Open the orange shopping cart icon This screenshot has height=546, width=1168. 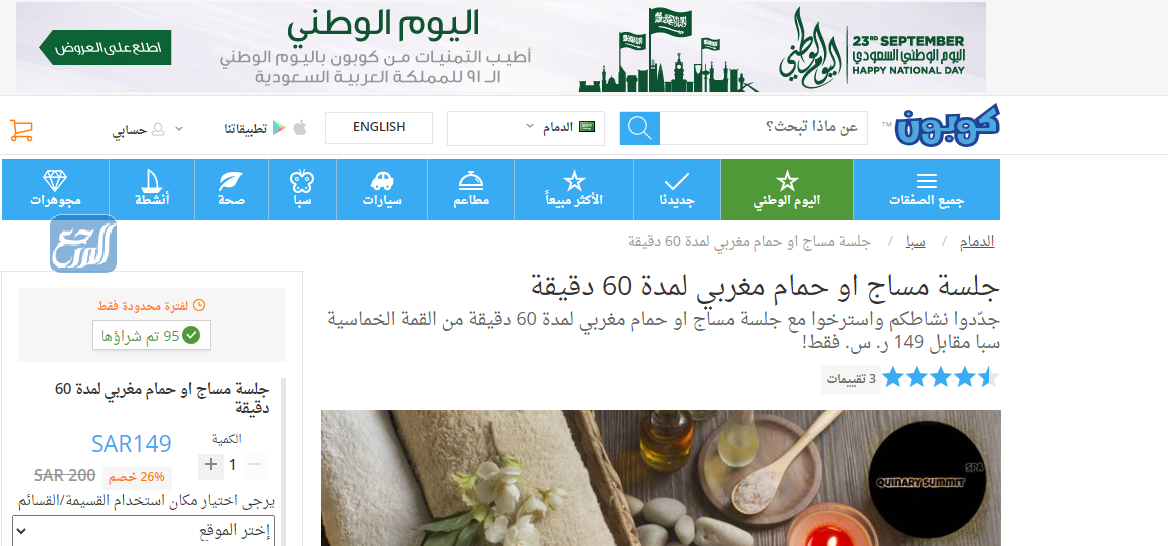(x=21, y=130)
